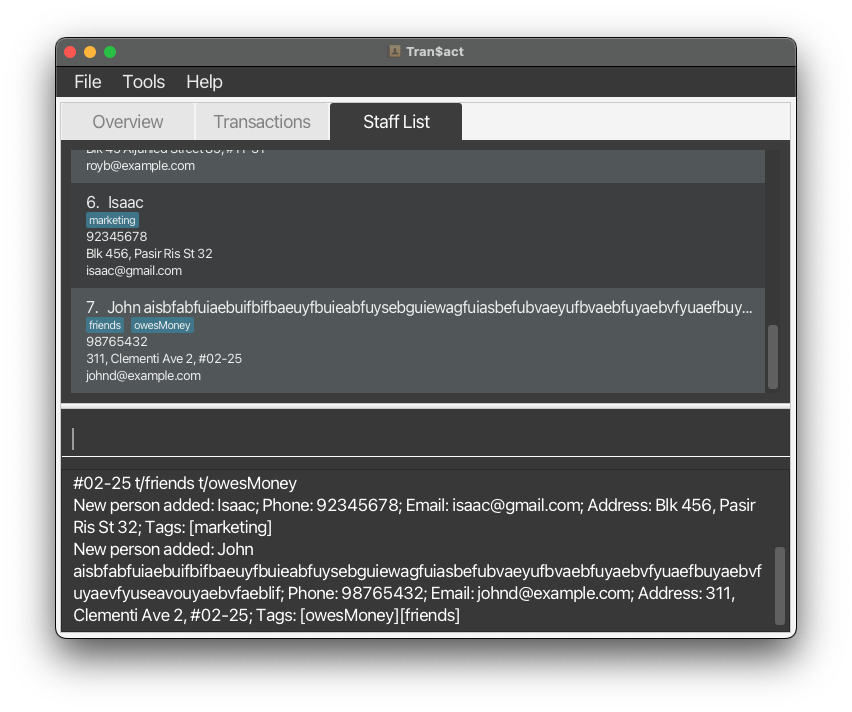Click Isaac's phone number 92345678
The height and width of the screenshot is (712, 852).
(117, 237)
